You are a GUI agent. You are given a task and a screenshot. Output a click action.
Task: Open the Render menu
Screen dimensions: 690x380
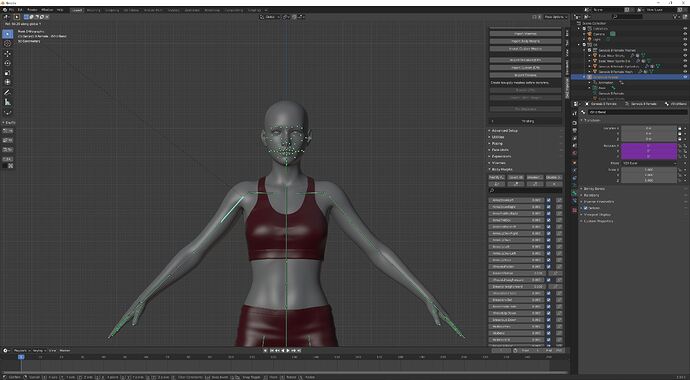pyautogui.click(x=32, y=10)
